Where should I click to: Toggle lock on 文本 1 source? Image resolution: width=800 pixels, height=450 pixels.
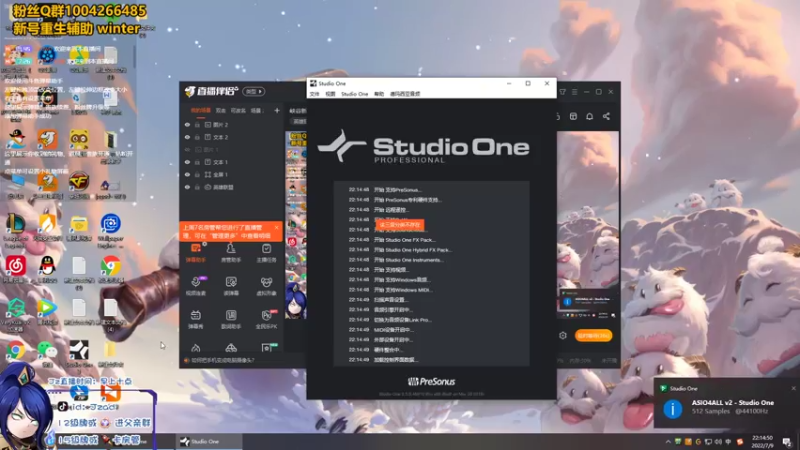[x=197, y=162]
